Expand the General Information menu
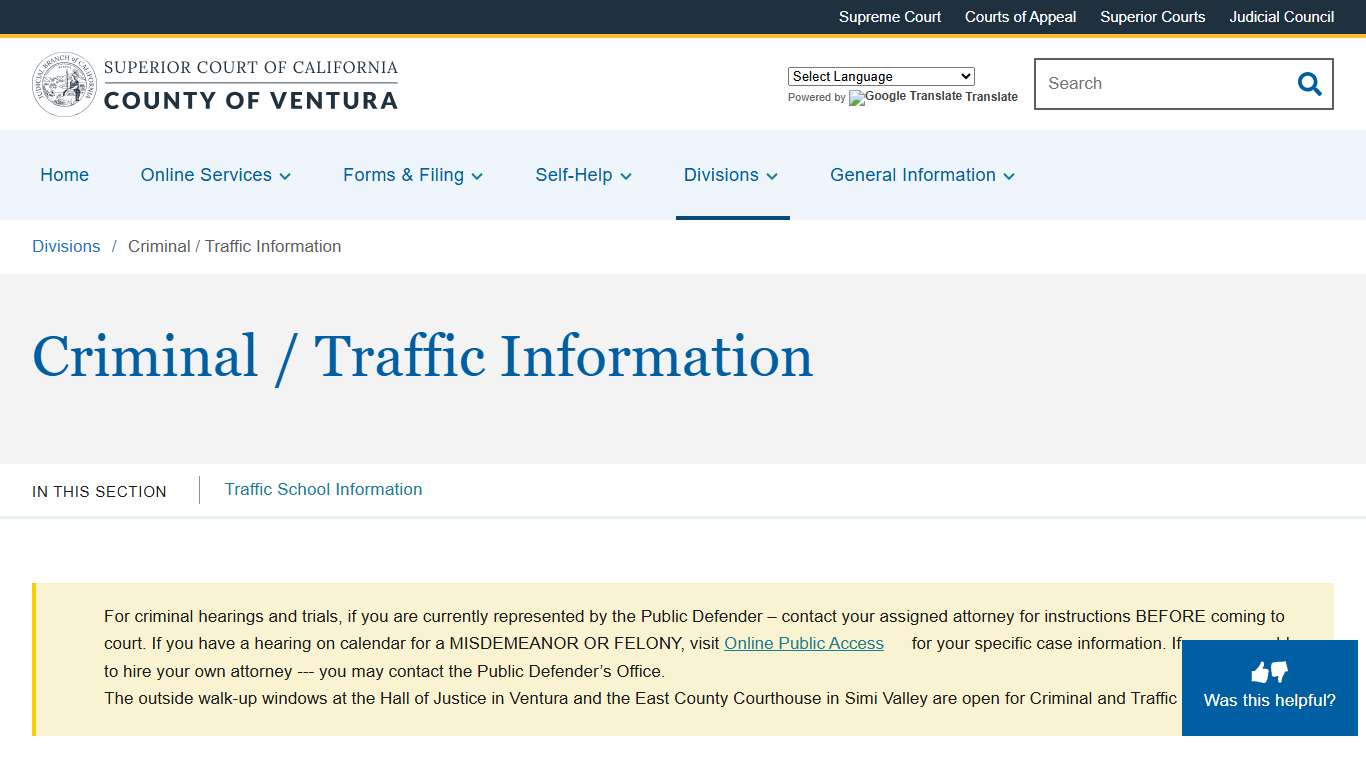The height and width of the screenshot is (768, 1366). coord(920,175)
